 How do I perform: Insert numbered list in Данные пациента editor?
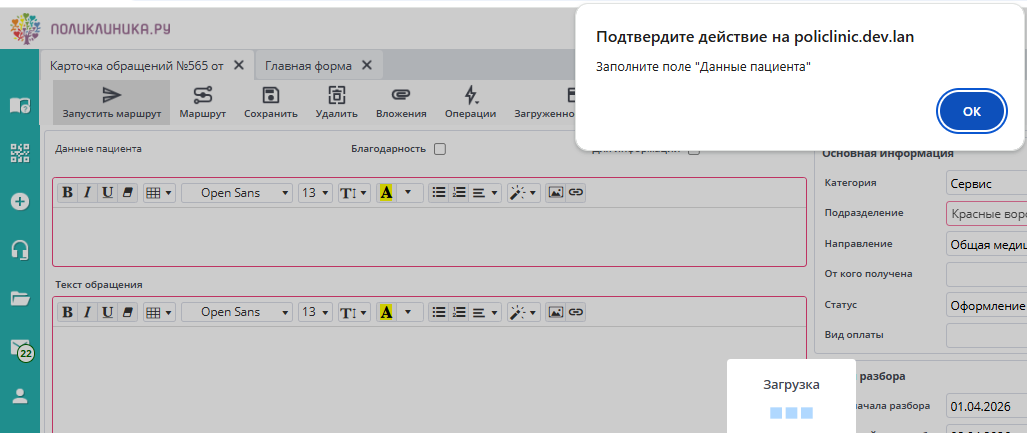459,193
